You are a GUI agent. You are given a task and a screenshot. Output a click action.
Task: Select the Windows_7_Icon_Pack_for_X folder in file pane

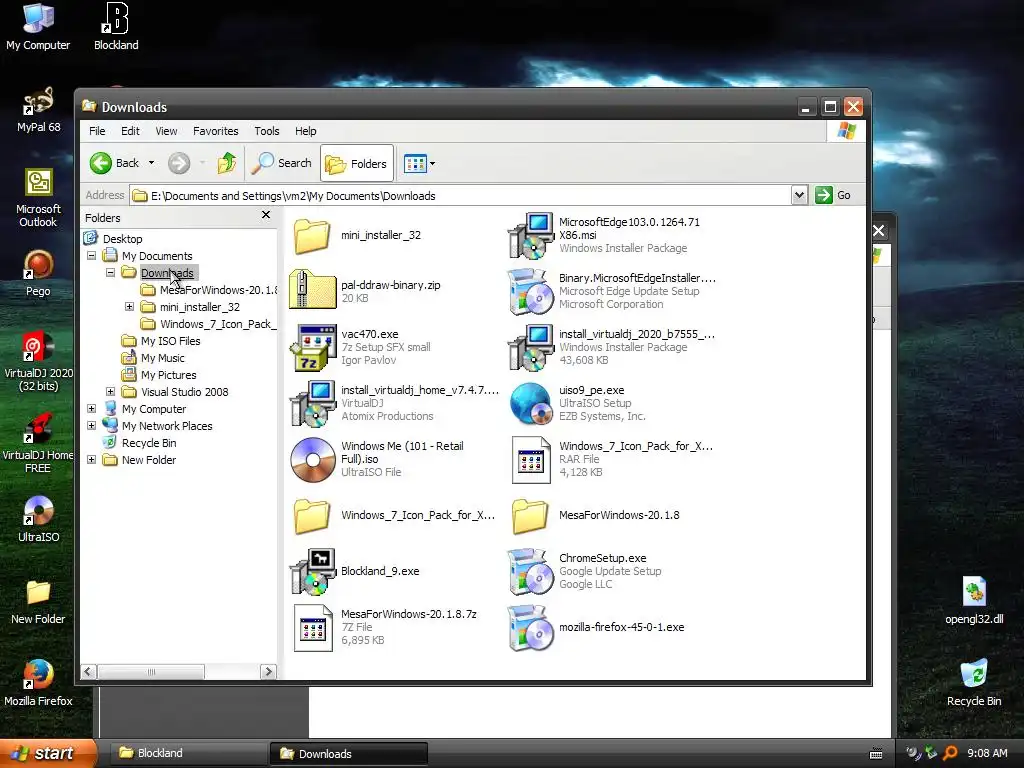click(312, 516)
